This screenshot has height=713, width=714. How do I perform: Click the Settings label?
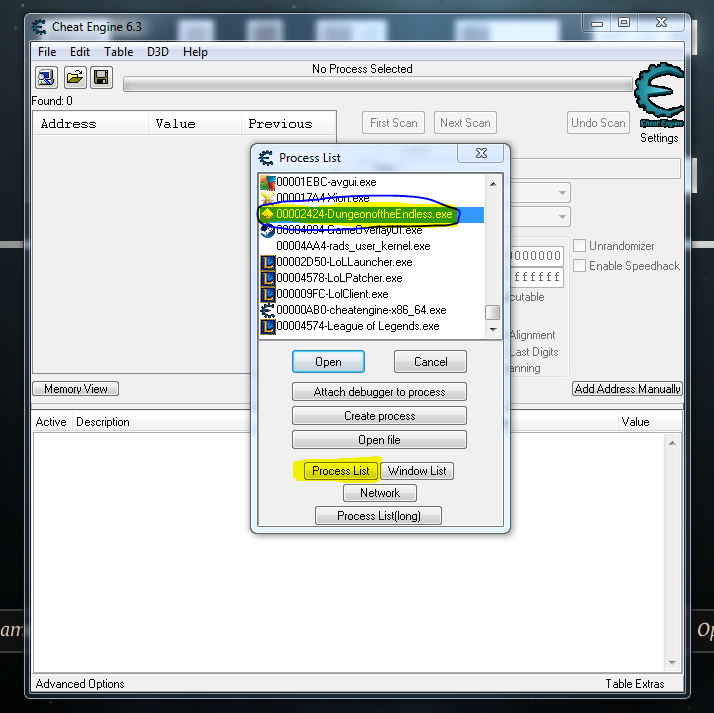(x=659, y=138)
